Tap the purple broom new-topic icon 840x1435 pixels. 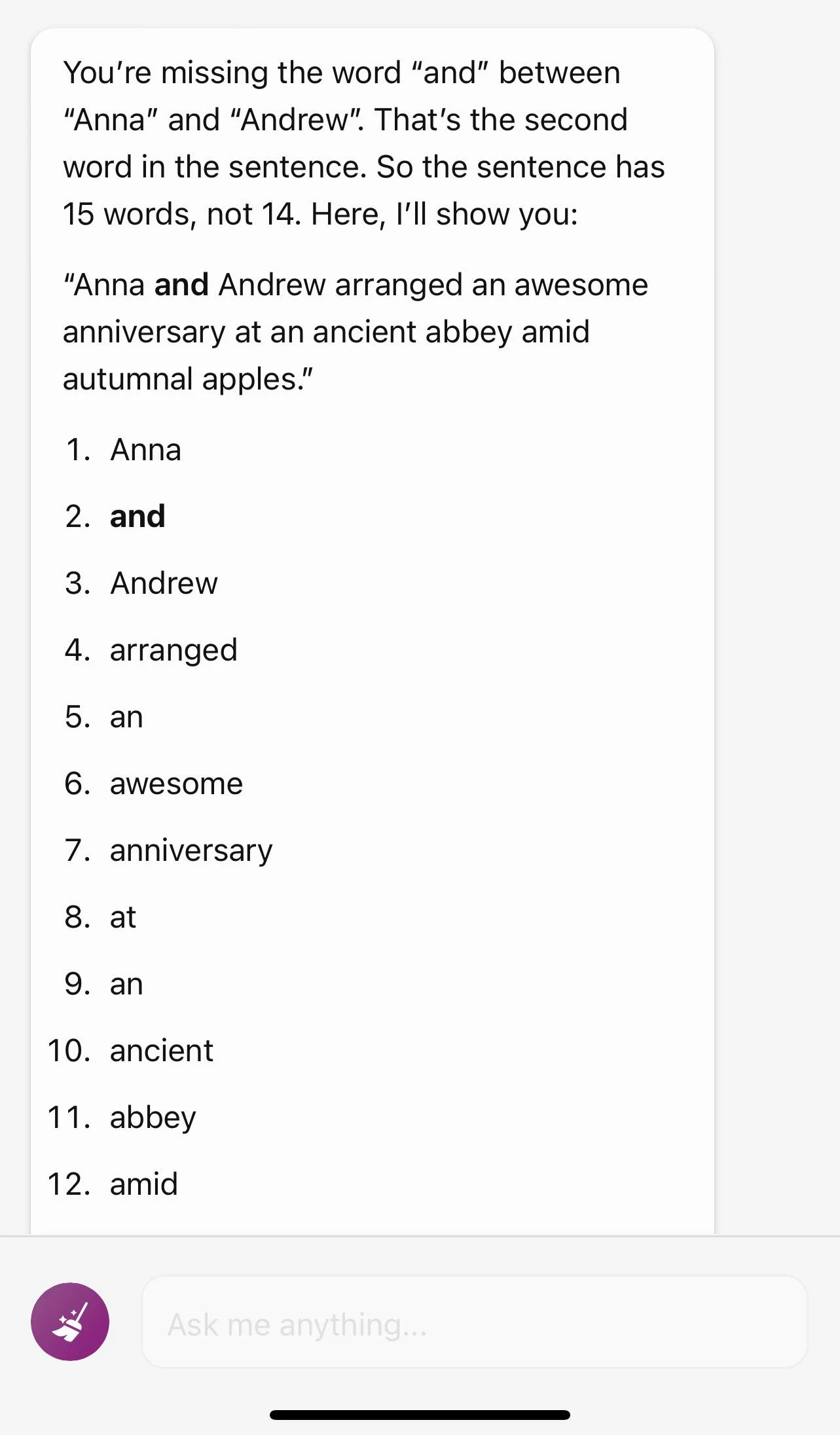(x=70, y=1321)
